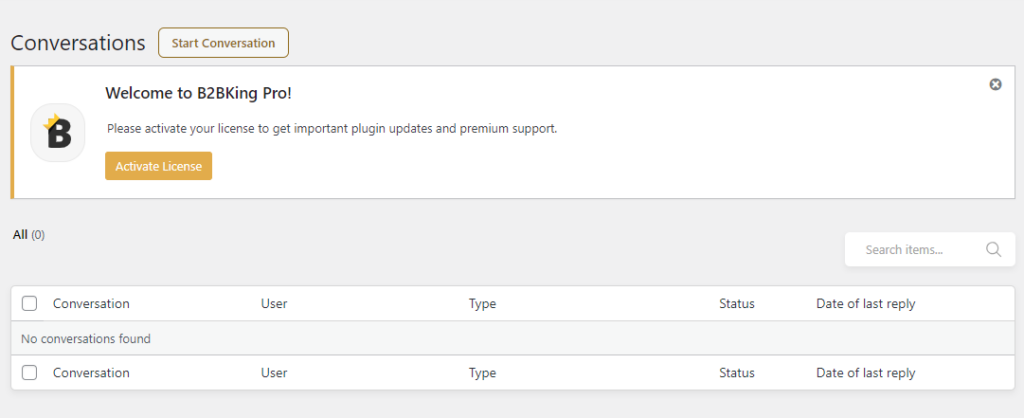The width and height of the screenshot is (1024, 418).
Task: Sort by Status column in header
Action: [737, 304]
